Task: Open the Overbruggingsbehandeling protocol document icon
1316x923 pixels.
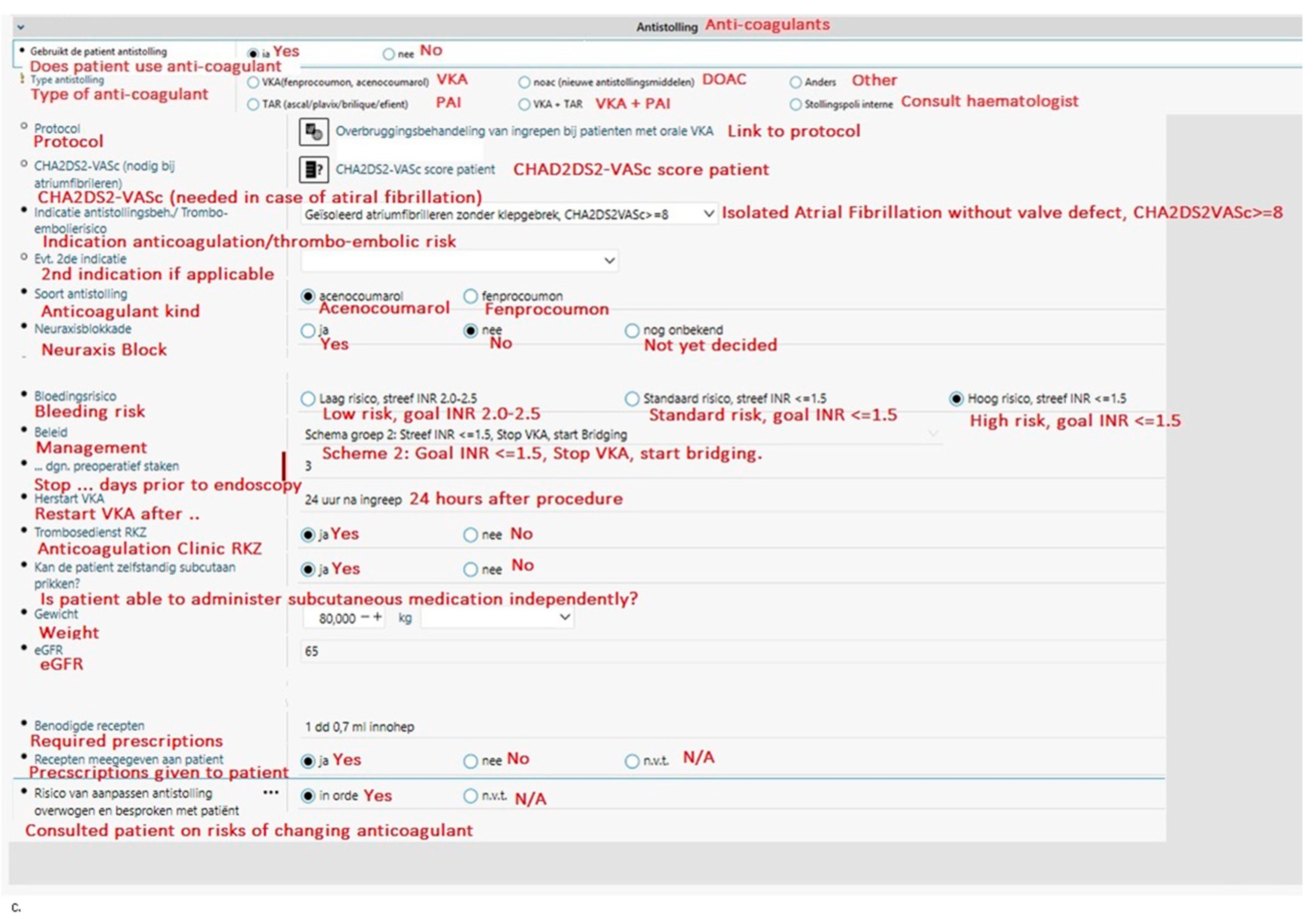Action: pos(313,132)
